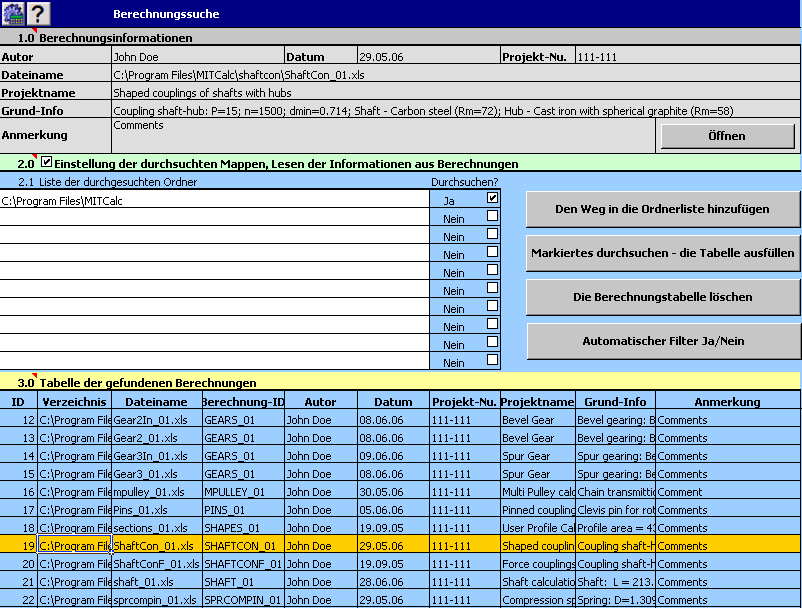Screen dimensions: 802x608
Task: Click the SHAPES_01 calculation ID cell
Action: click(243, 528)
